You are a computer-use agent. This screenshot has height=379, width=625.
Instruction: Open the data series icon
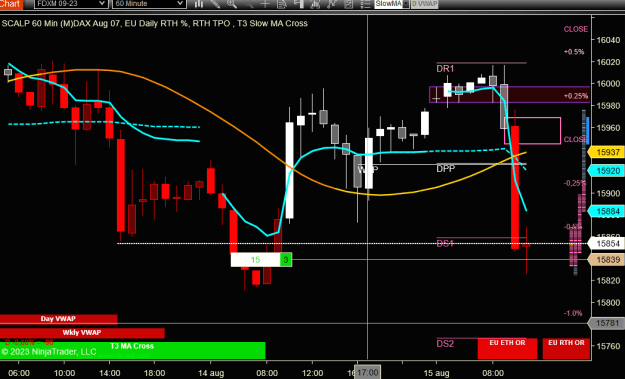[315, 4]
